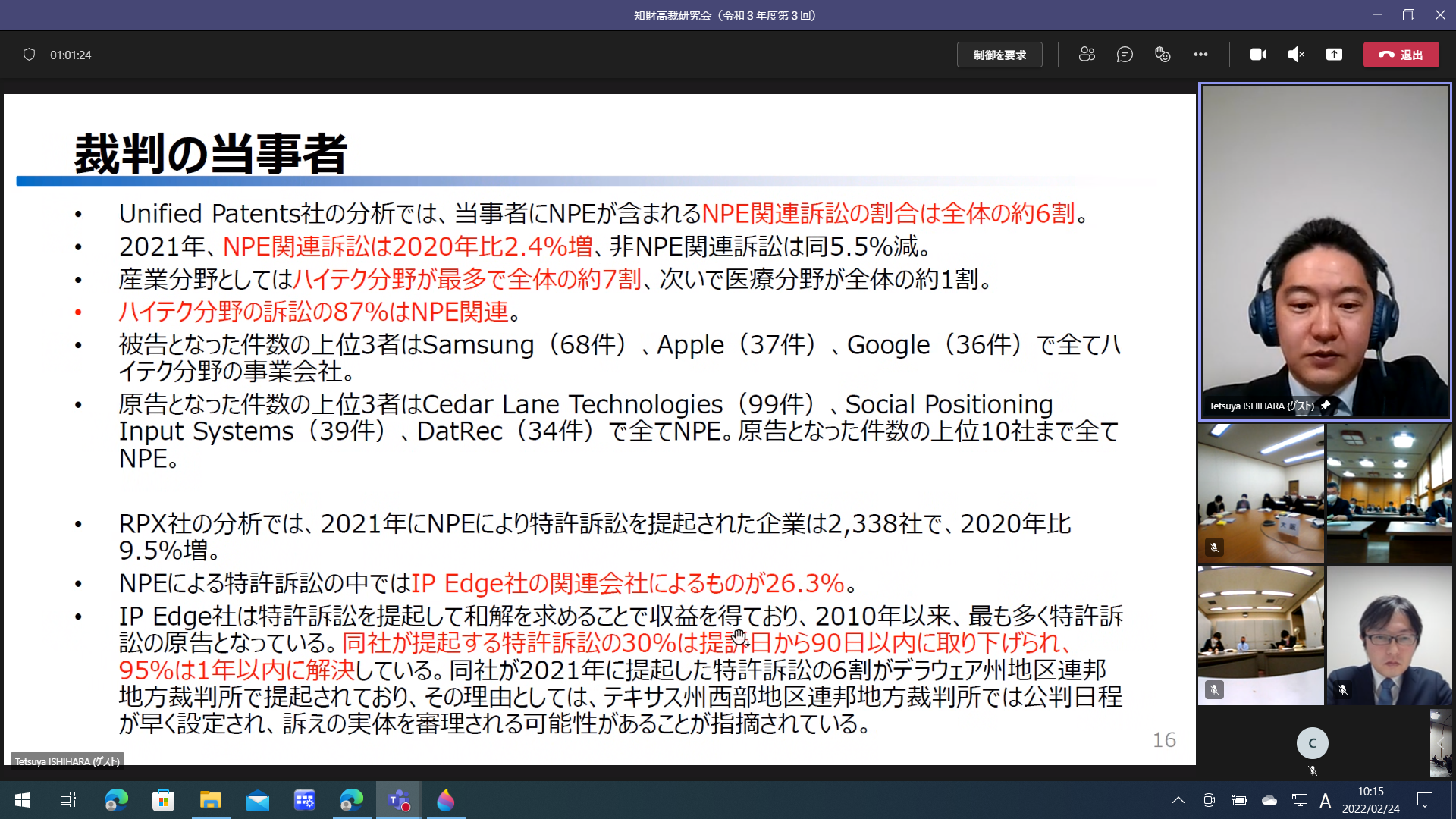
Task: Open the colorful droplet app on taskbar
Action: point(446,800)
